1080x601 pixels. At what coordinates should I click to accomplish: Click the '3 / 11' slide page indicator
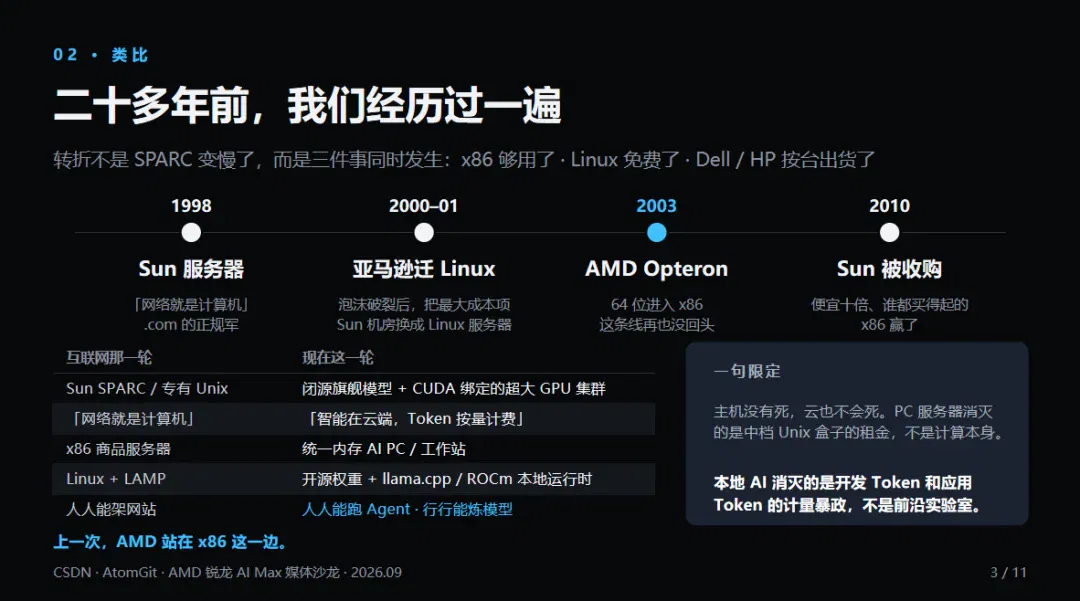point(1008,572)
